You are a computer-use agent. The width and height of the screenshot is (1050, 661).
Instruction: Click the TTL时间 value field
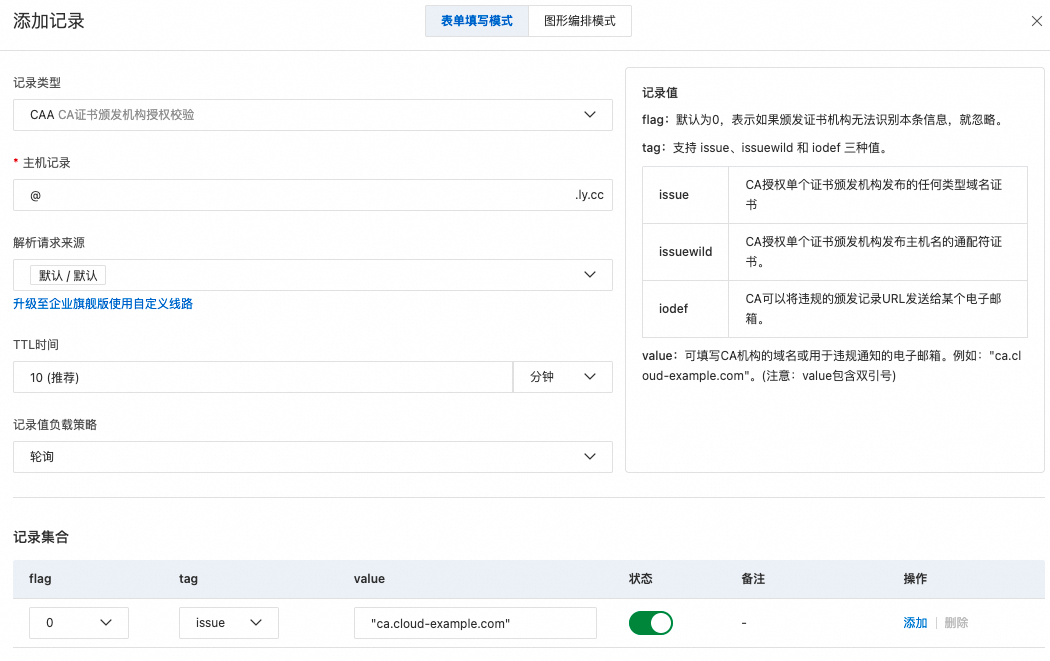263,377
